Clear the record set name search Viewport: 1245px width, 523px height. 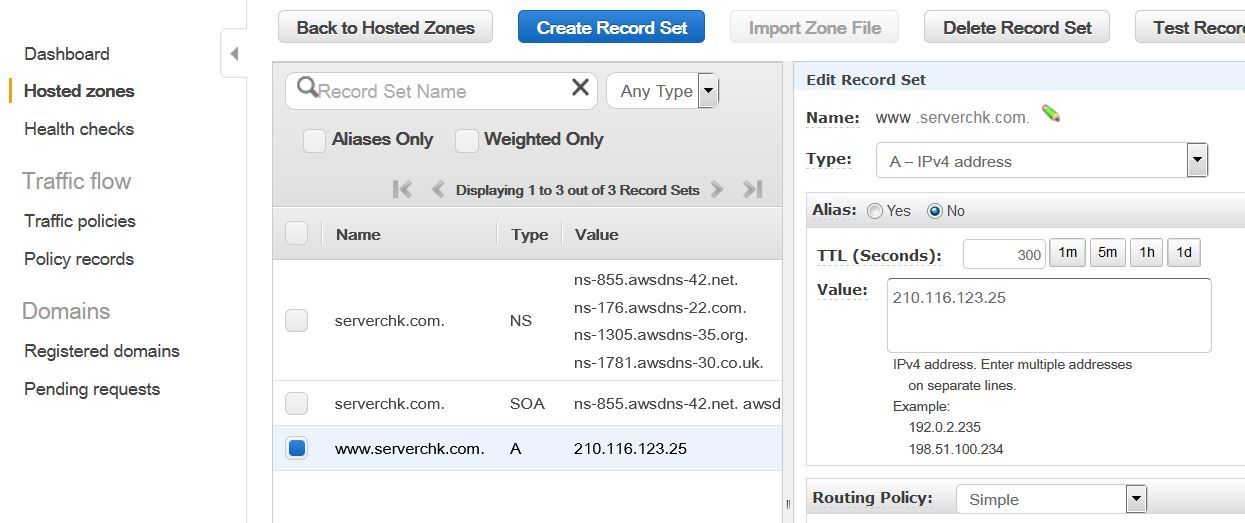pyautogui.click(x=580, y=88)
